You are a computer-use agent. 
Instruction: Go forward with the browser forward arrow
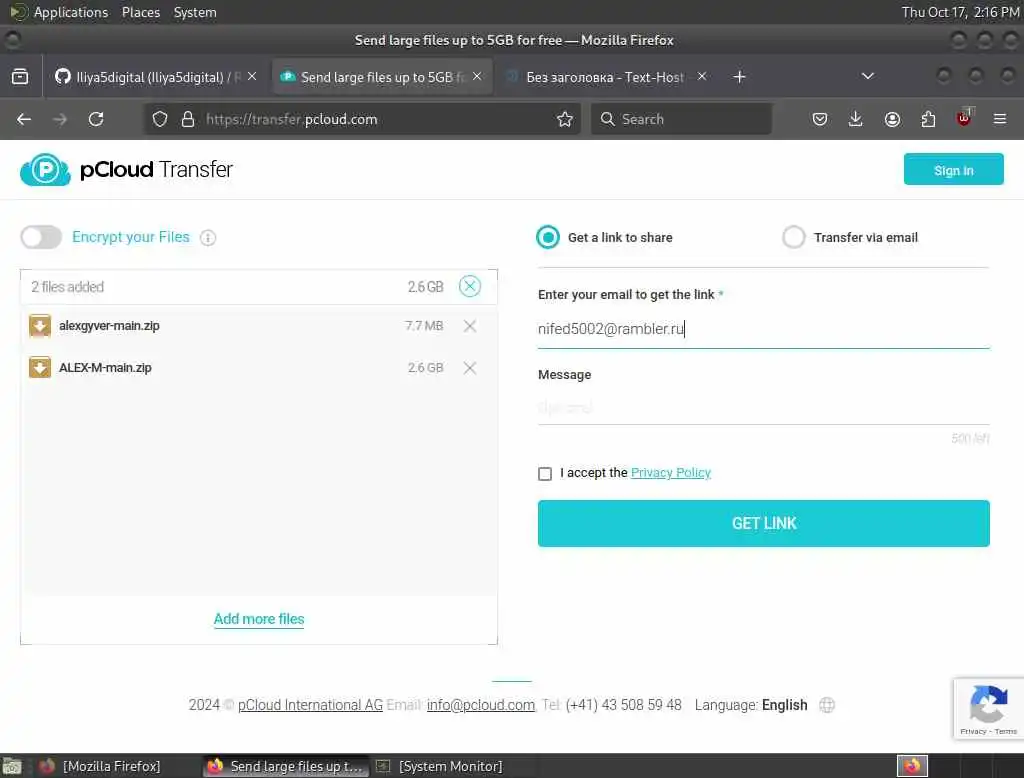coord(60,119)
